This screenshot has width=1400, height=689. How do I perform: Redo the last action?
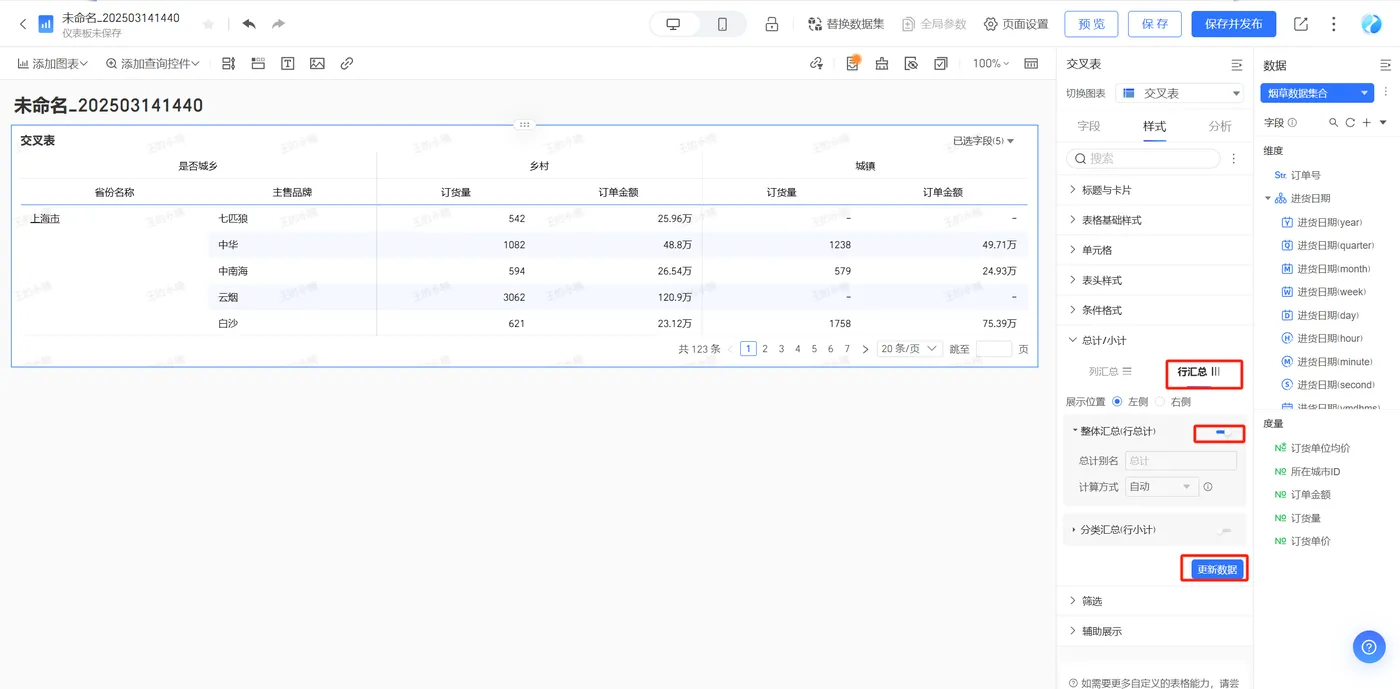click(278, 24)
